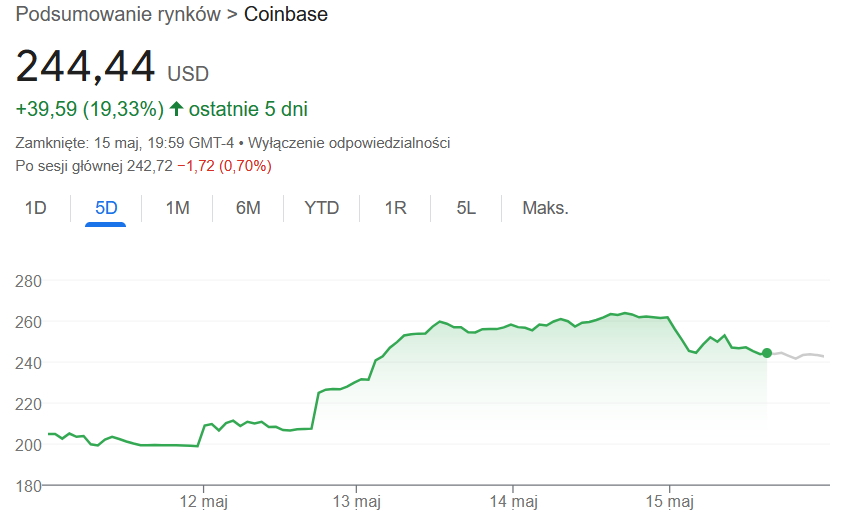
Task: Click the Coinbase breadcrumb title
Action: (286, 15)
